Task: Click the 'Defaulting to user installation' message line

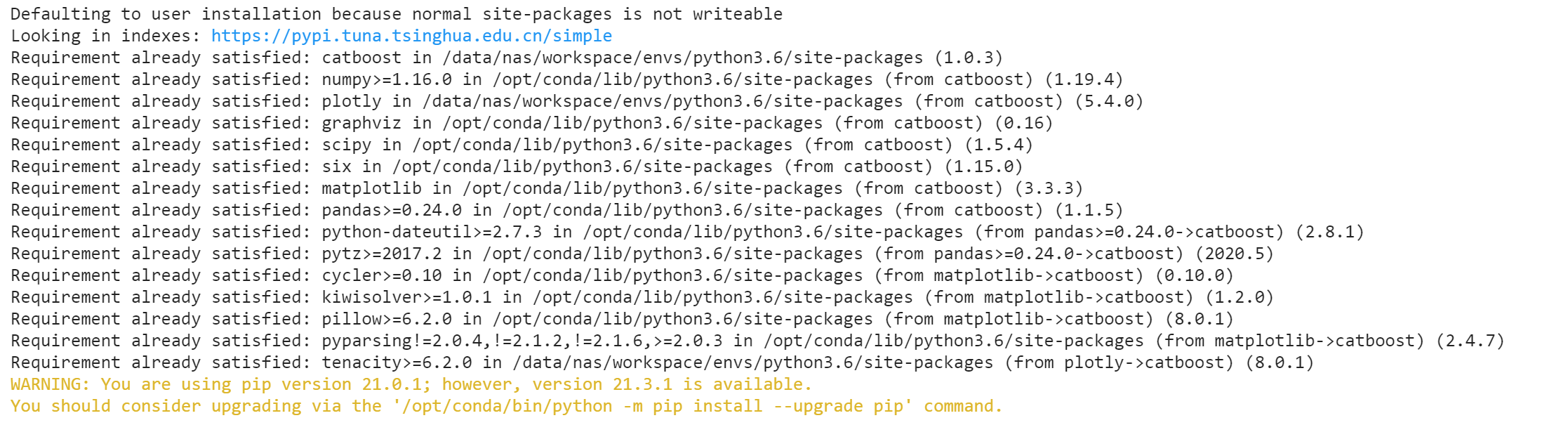Action: [397, 14]
